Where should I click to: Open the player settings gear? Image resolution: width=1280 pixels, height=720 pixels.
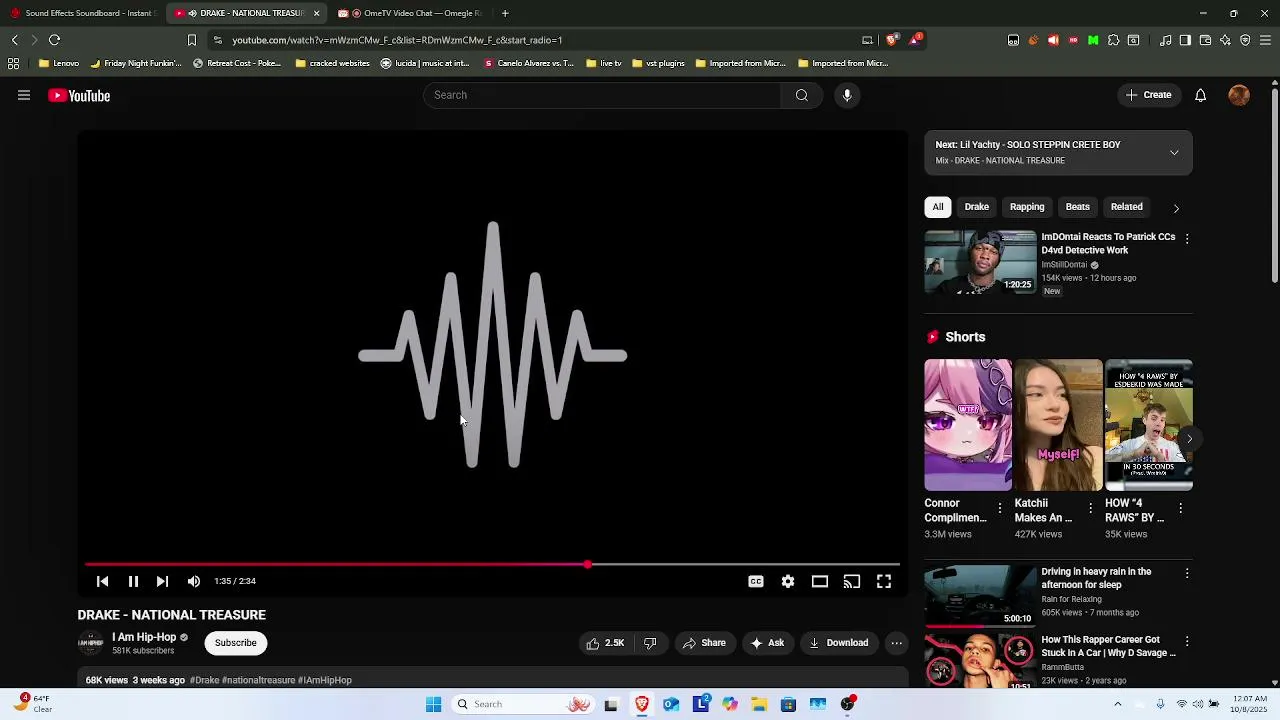pos(788,581)
